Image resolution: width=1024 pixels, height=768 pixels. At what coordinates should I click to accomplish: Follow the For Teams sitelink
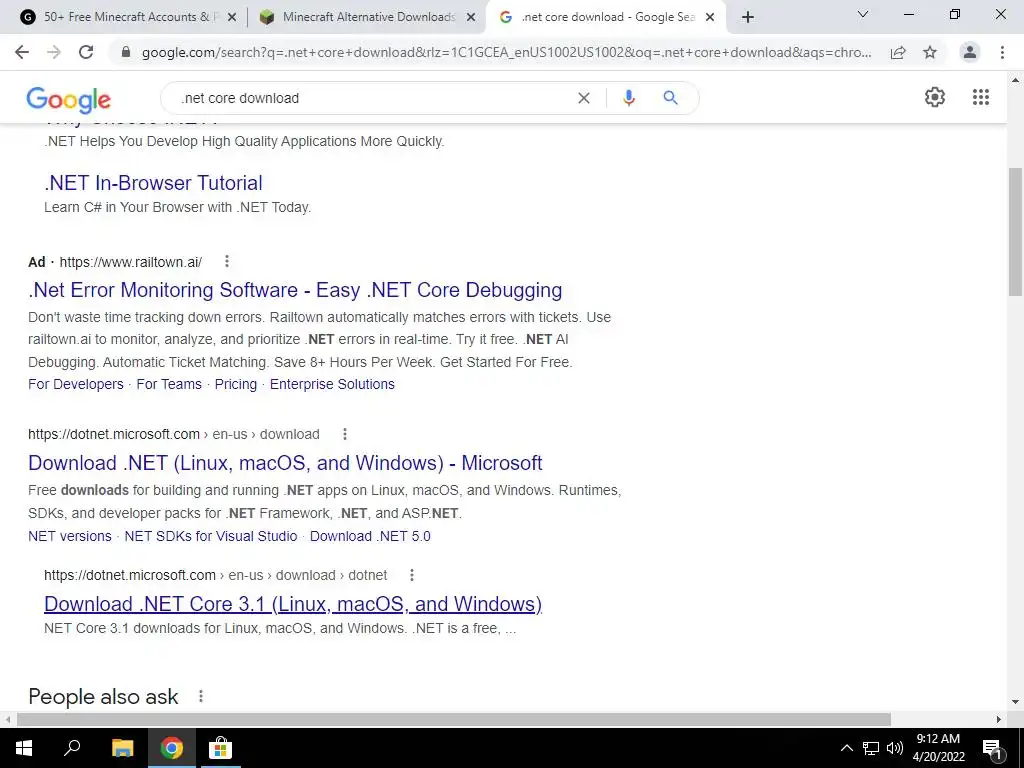pos(169,384)
